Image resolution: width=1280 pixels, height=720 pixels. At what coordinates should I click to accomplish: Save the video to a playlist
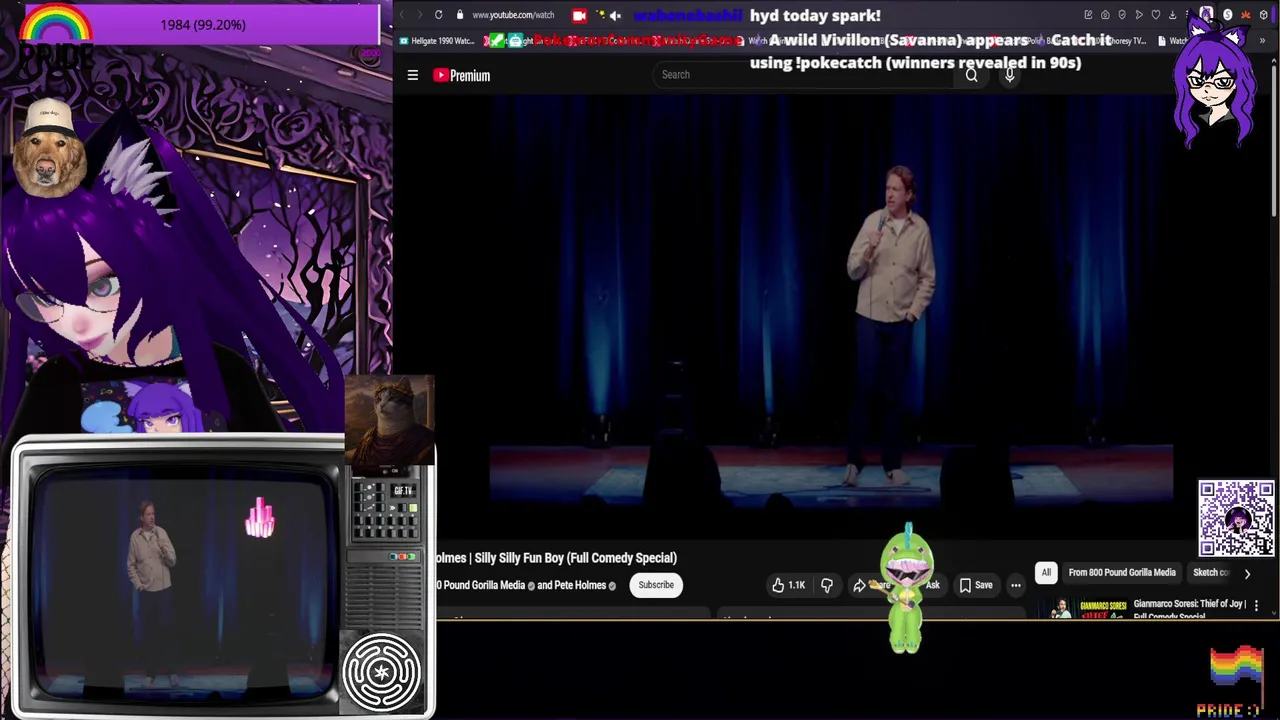click(x=975, y=585)
